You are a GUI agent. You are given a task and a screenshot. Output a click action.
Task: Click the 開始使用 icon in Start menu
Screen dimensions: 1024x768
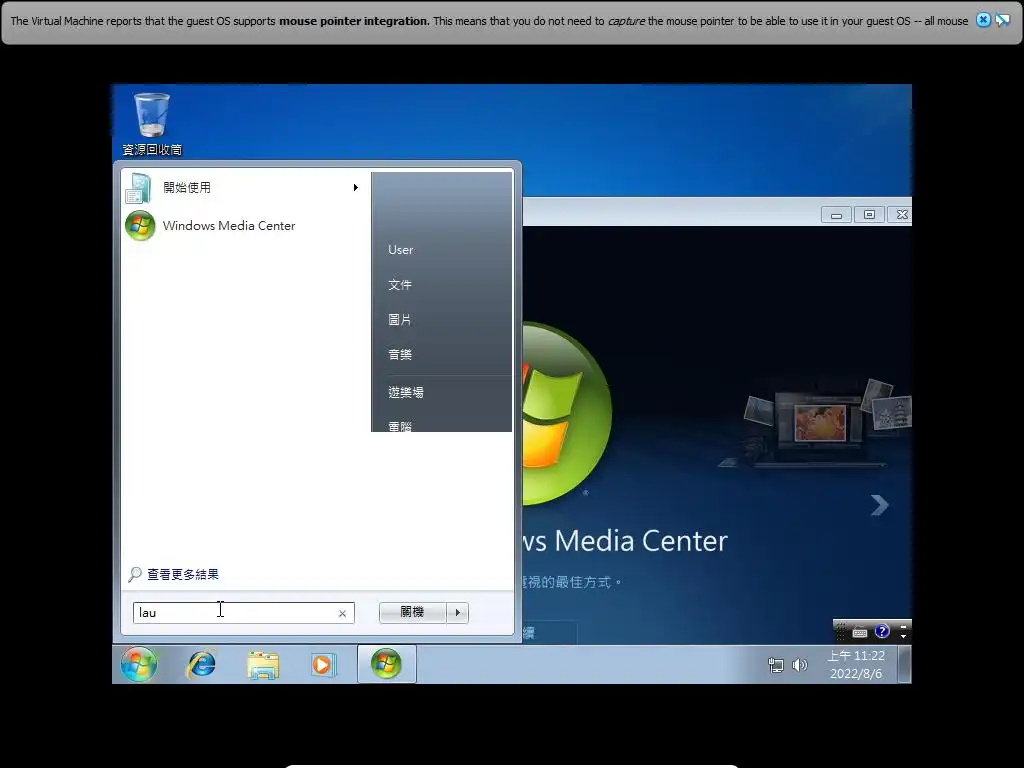139,187
